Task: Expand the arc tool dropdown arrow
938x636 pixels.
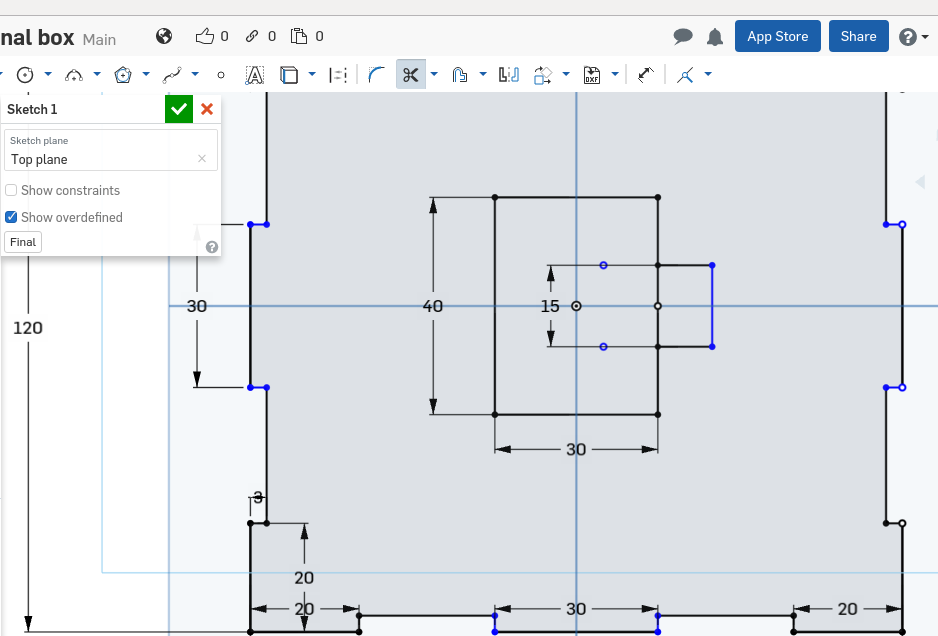Action: [97, 75]
